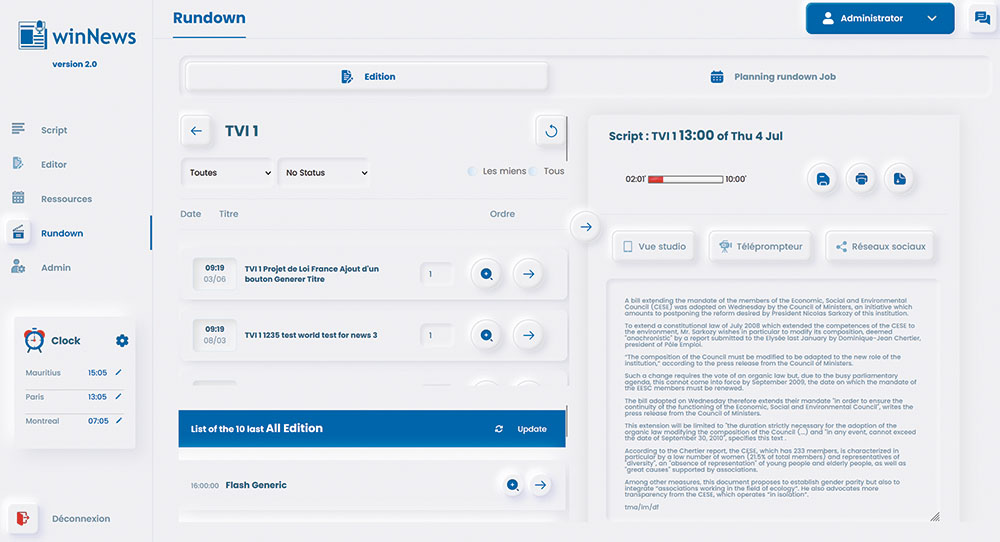Screen dimensions: 1000x542
Task: Click the back arrow next to TVI 1
Action: click(x=196, y=131)
